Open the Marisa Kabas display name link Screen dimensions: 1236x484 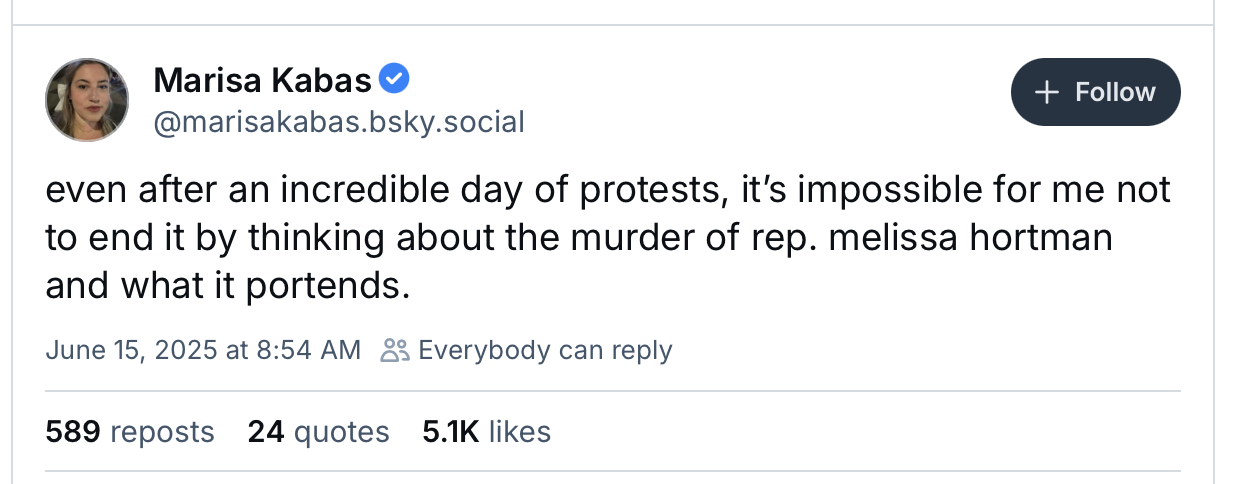262,79
